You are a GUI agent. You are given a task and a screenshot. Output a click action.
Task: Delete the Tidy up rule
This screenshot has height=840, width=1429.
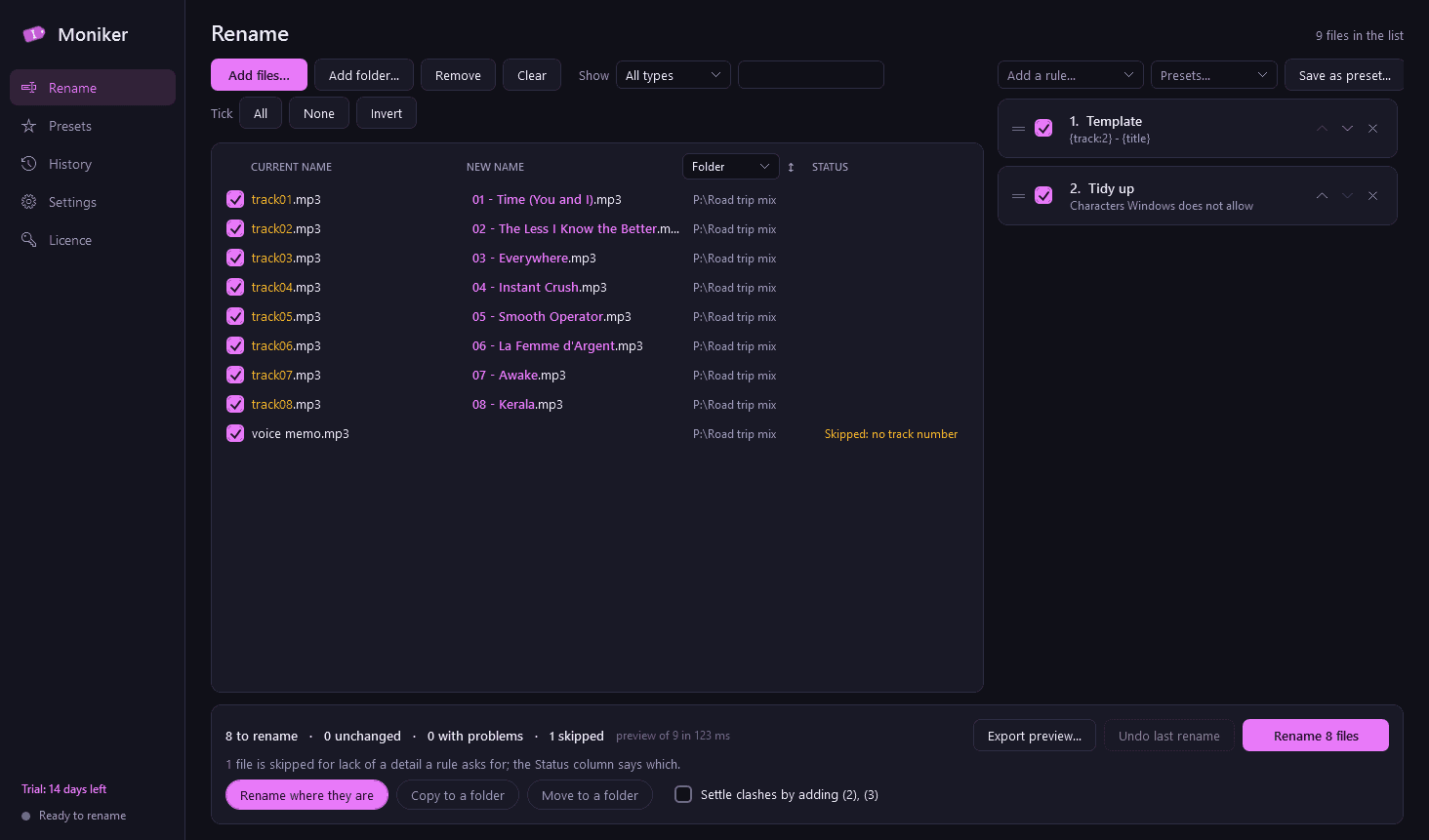tap(1372, 196)
